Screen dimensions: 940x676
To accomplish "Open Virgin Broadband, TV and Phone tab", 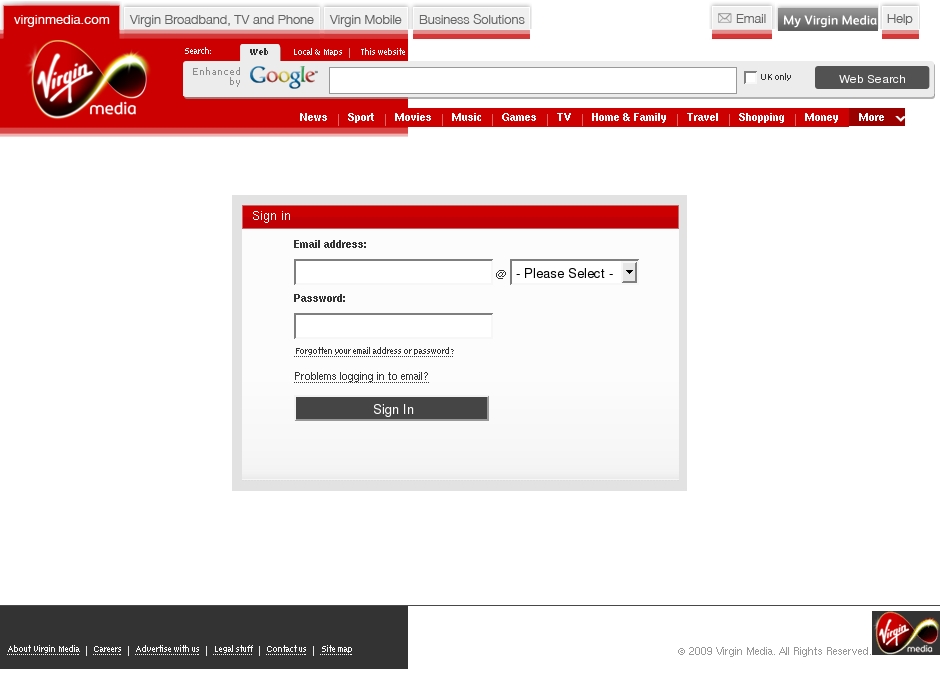I will click(x=221, y=20).
